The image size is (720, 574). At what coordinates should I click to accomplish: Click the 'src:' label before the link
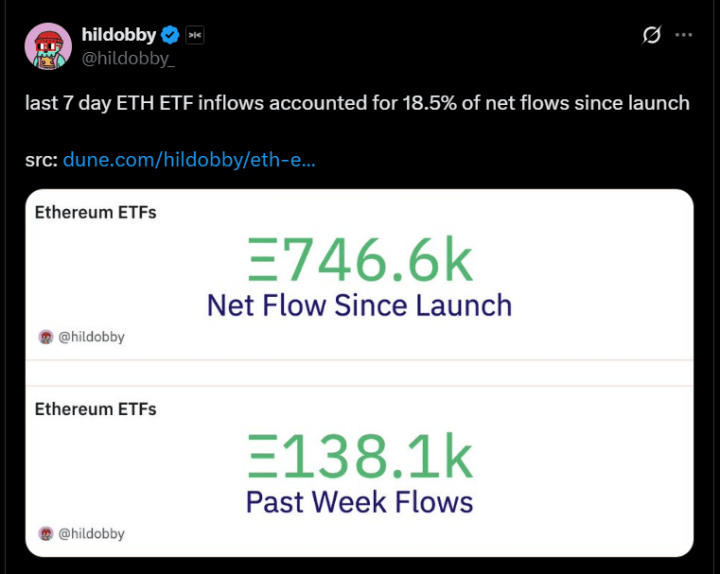[41, 160]
